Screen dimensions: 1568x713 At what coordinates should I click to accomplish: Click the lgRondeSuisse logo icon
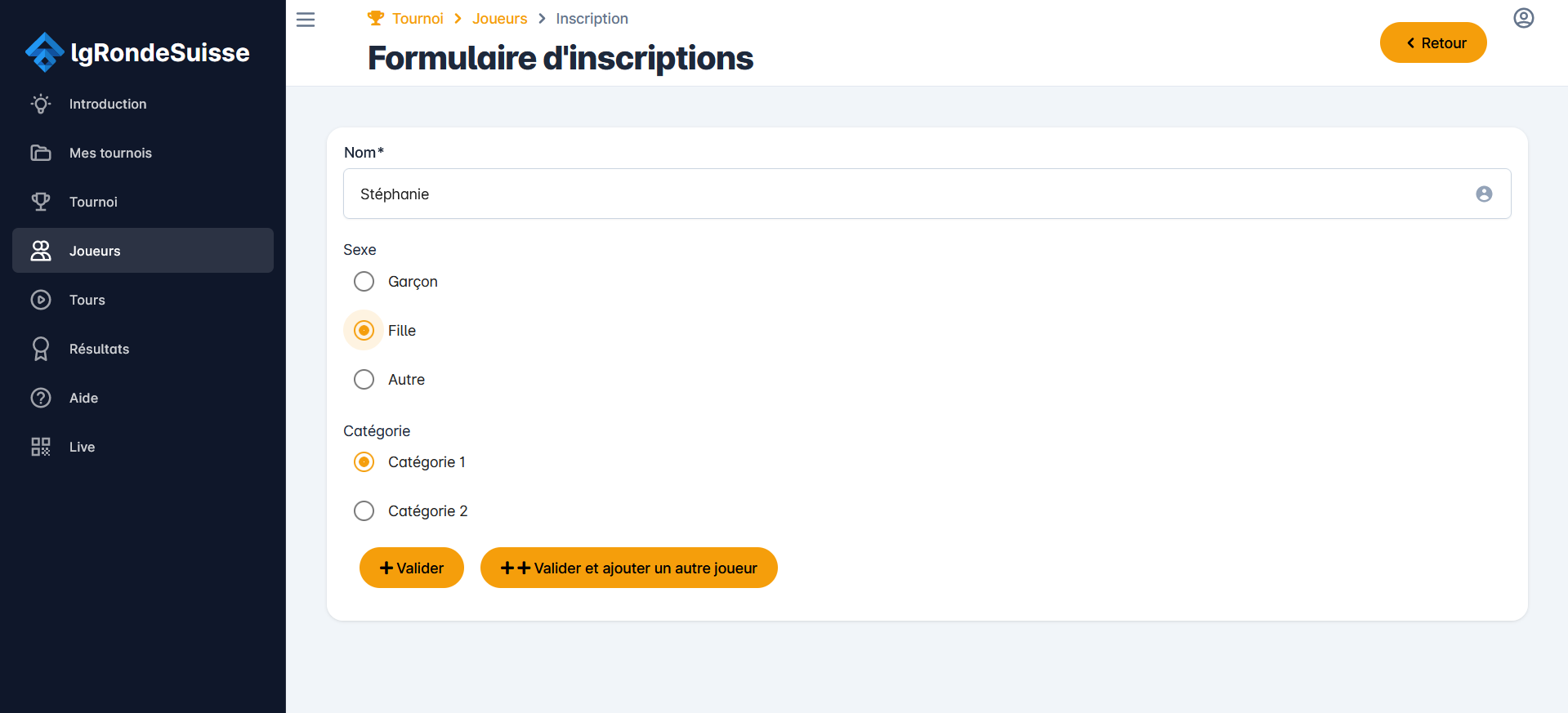(44, 52)
